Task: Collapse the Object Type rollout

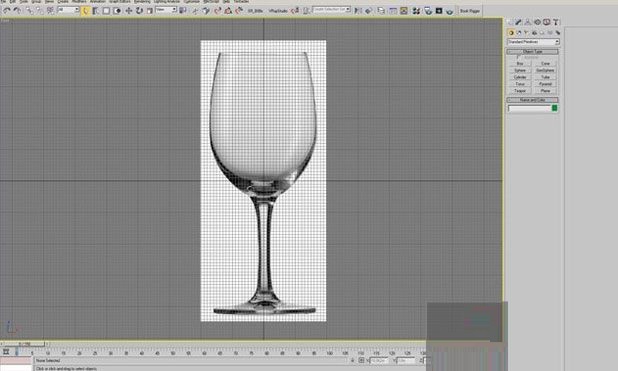Action: click(532, 52)
